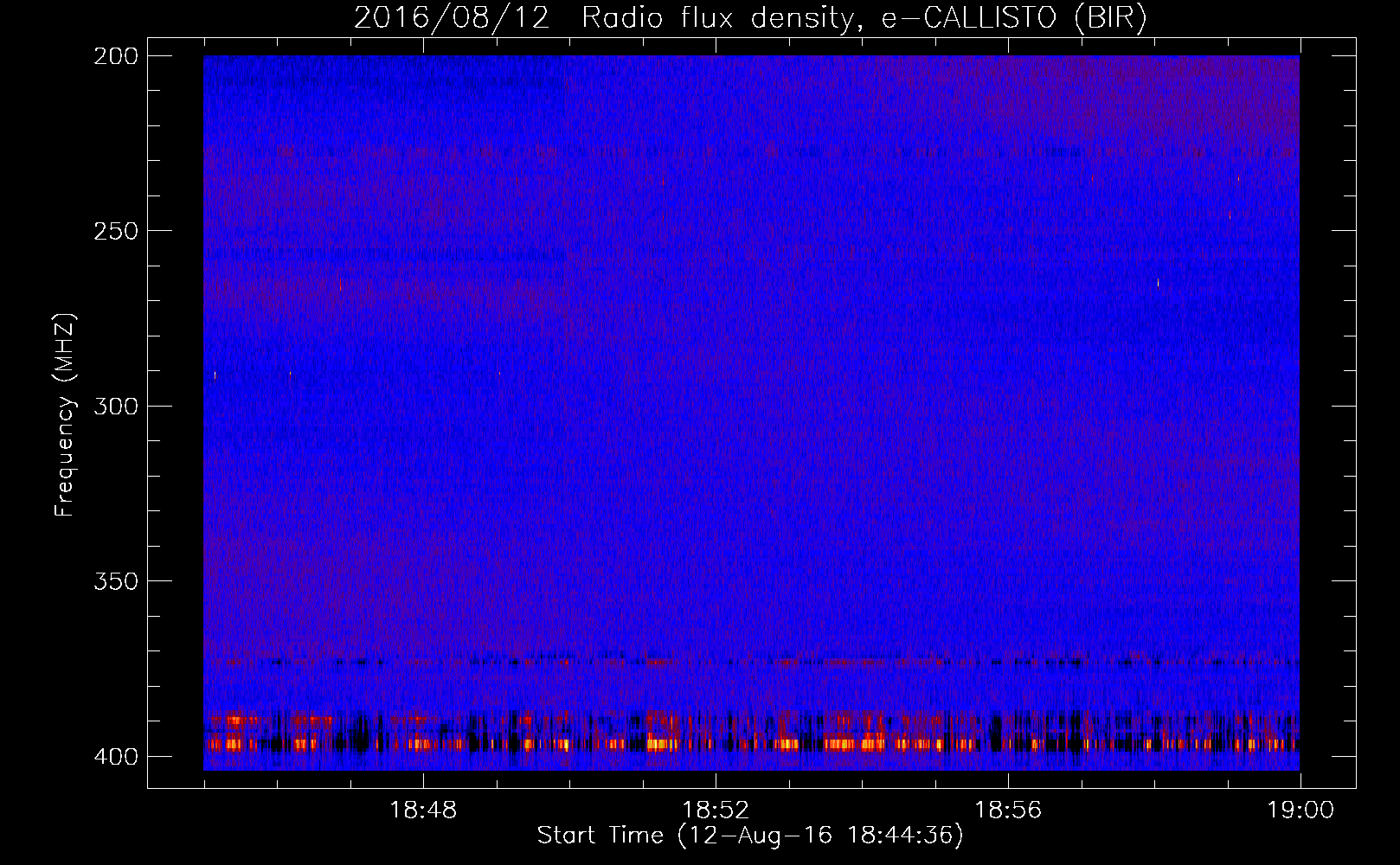Click the 'Frequency (MHZ)' axis label
1400x865 pixels.
coord(65,414)
